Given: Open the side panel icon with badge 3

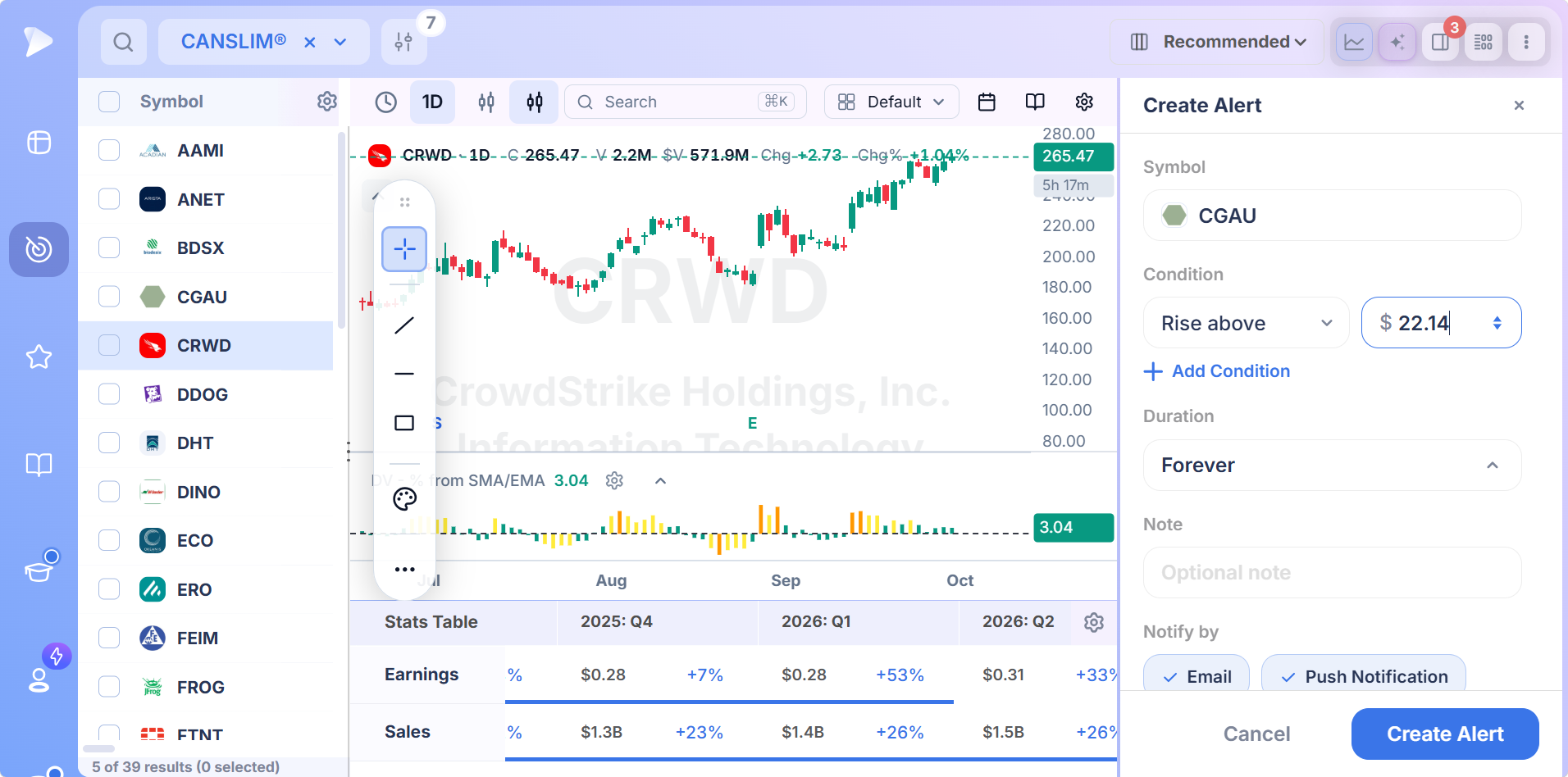Looking at the screenshot, I should click(1441, 42).
